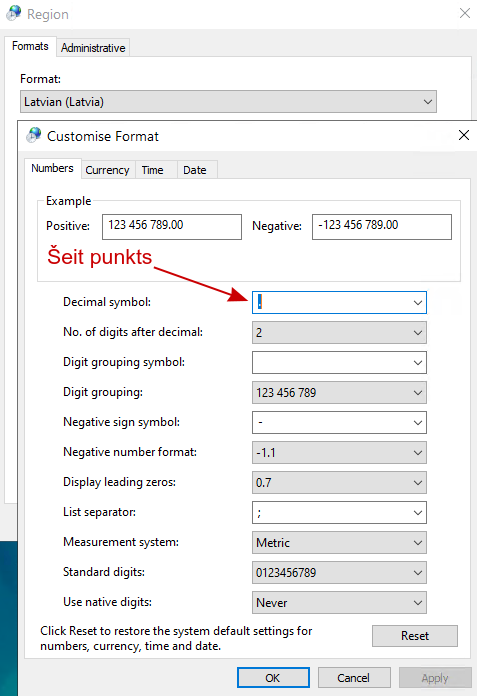
Task: Expand the Digit grouping 123 456 789 dropdown
Action: [x=339, y=392]
